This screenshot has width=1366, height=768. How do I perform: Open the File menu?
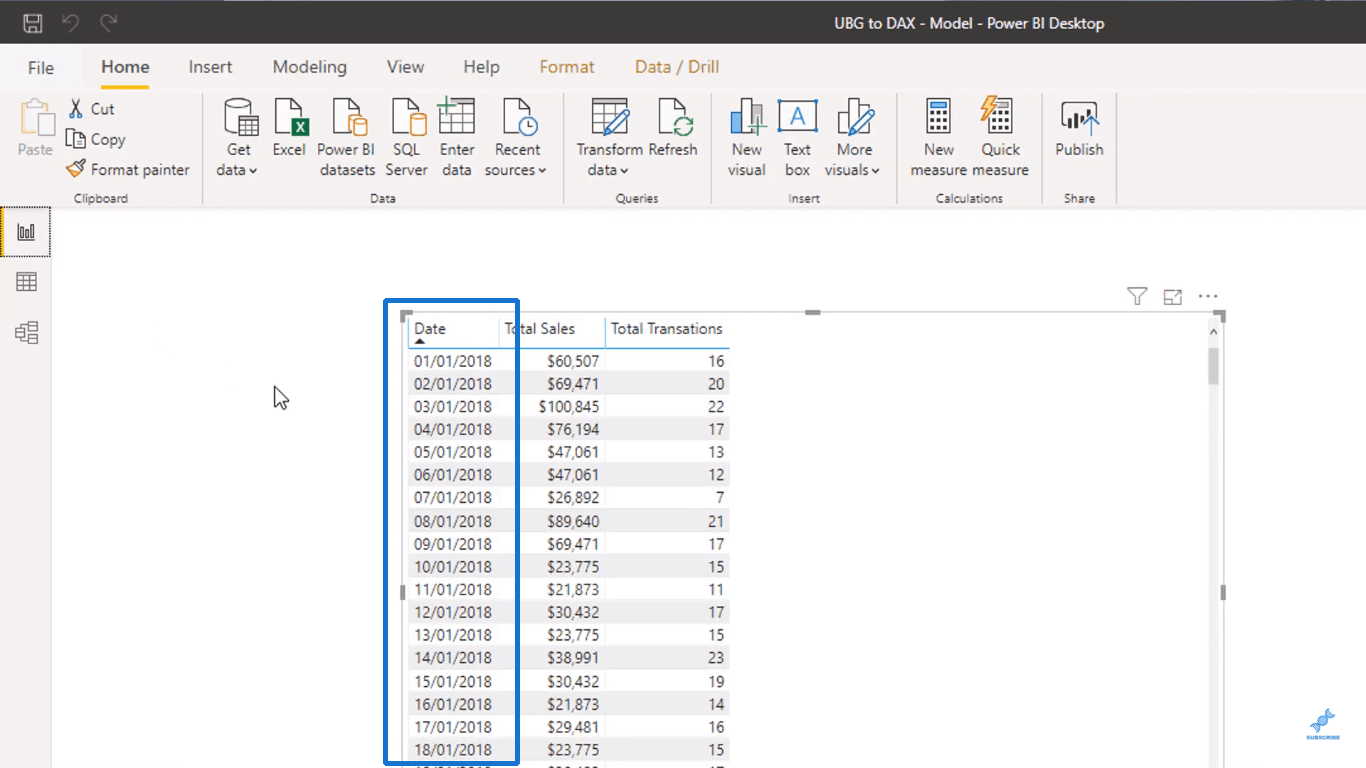[41, 68]
